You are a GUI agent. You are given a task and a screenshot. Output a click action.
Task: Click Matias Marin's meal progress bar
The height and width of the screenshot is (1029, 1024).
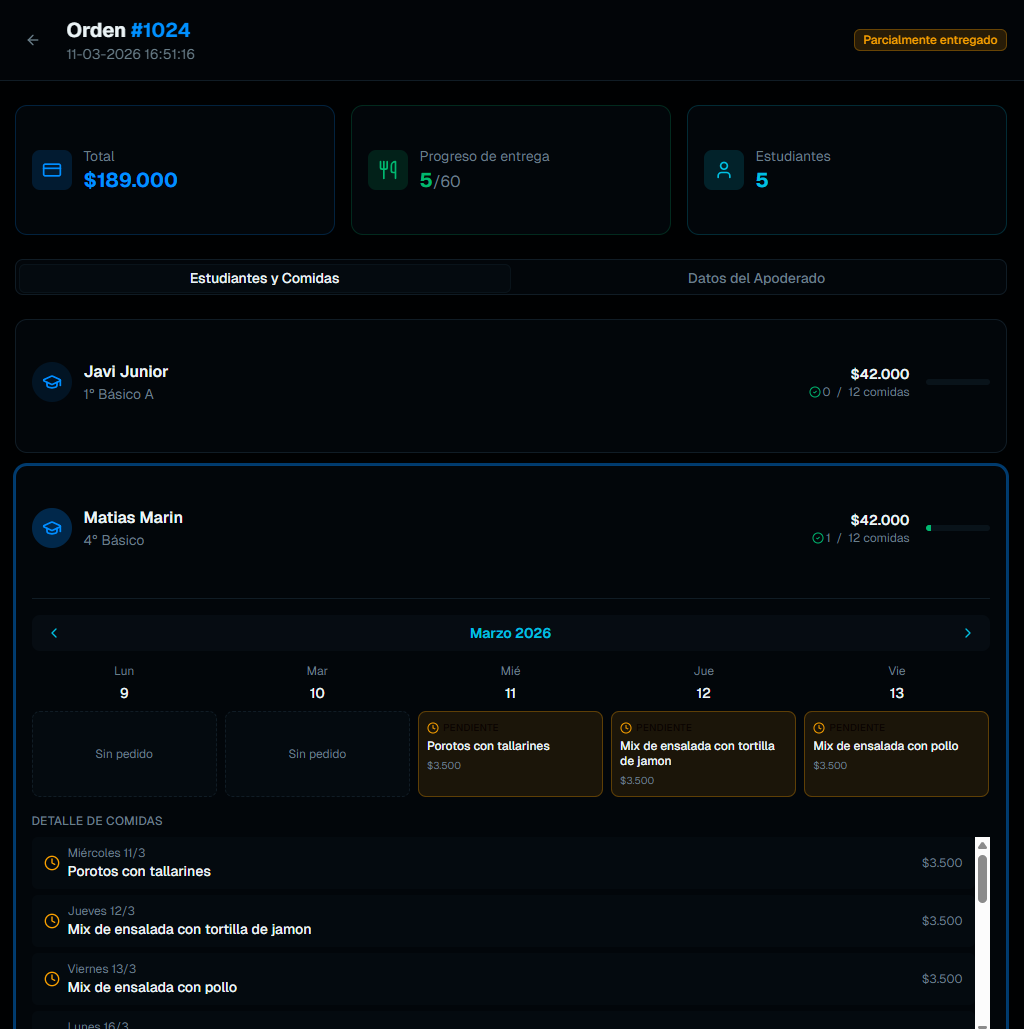958,528
